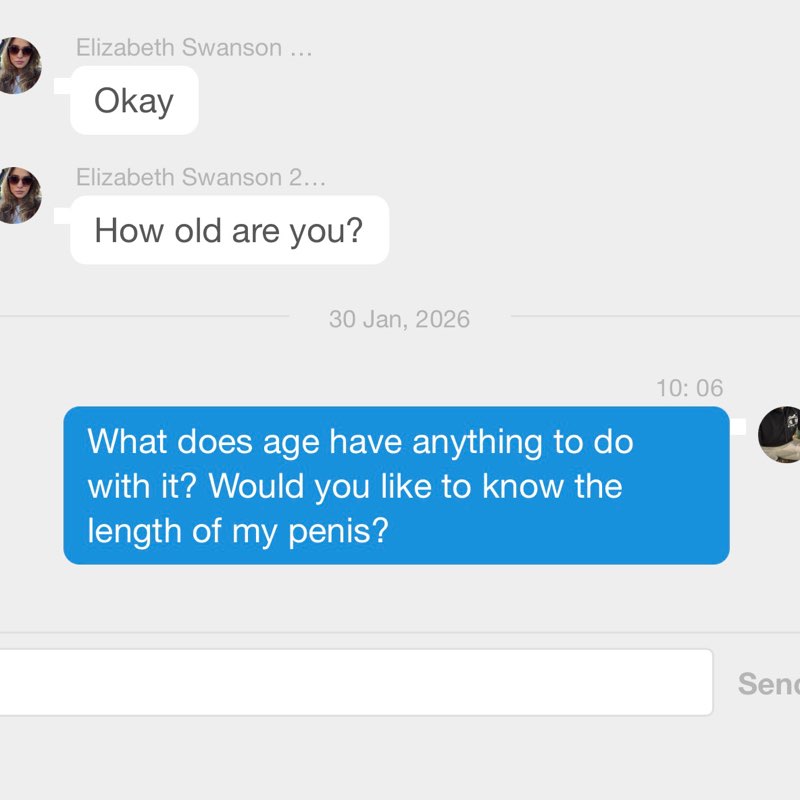Click empty chat background below the blue message
Screen dimensions: 800x800
tap(400, 598)
